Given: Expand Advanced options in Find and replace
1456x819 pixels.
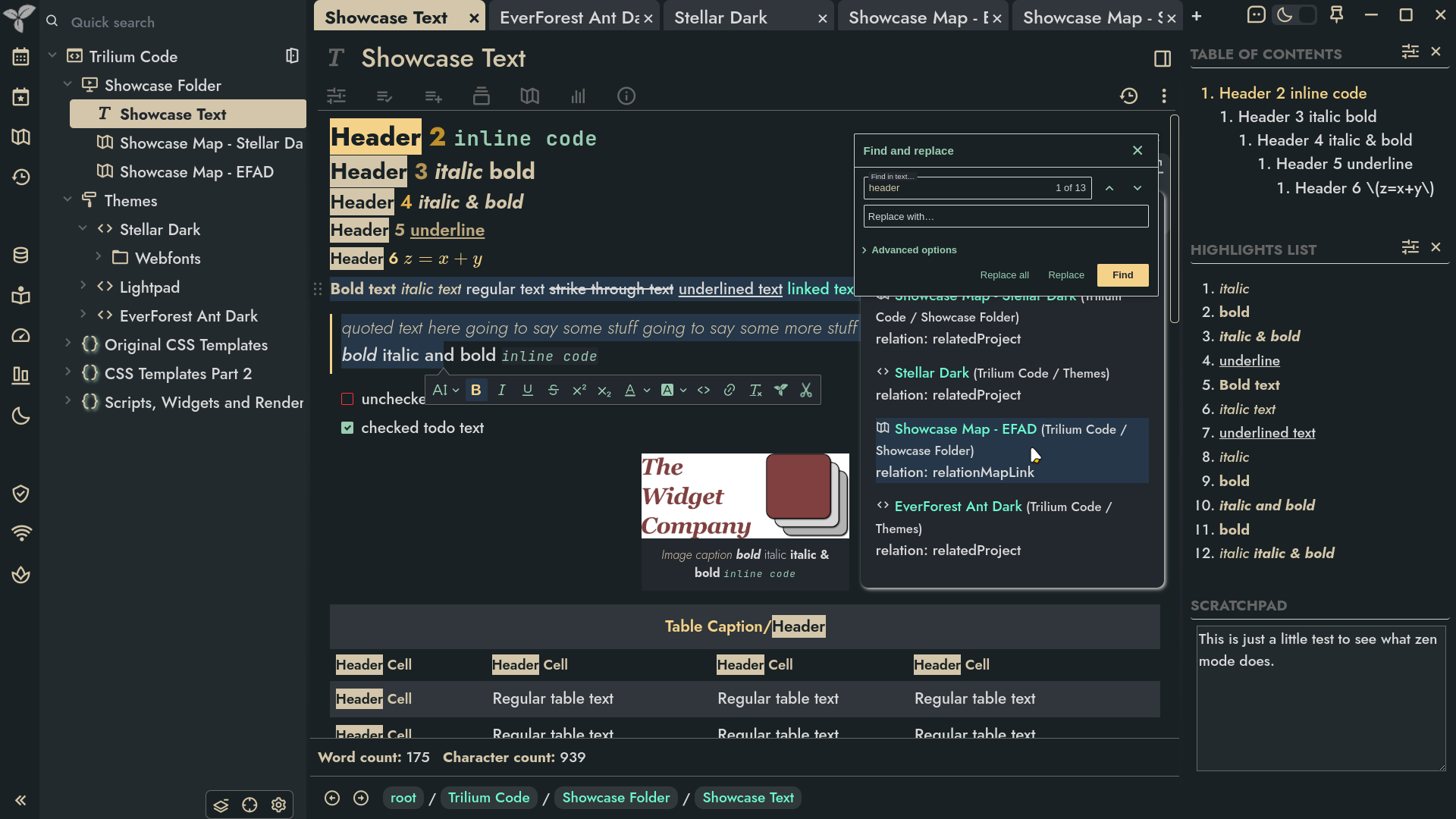Looking at the screenshot, I should 909,250.
